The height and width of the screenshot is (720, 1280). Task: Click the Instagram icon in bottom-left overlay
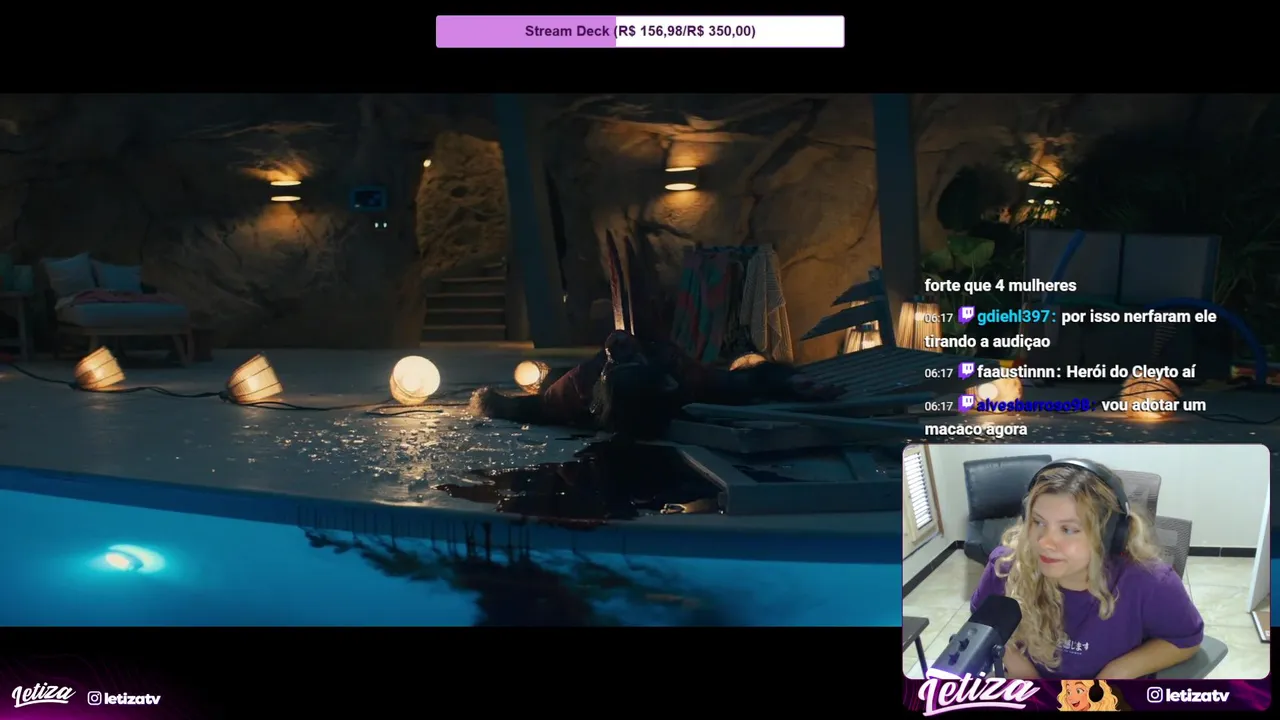tap(95, 698)
